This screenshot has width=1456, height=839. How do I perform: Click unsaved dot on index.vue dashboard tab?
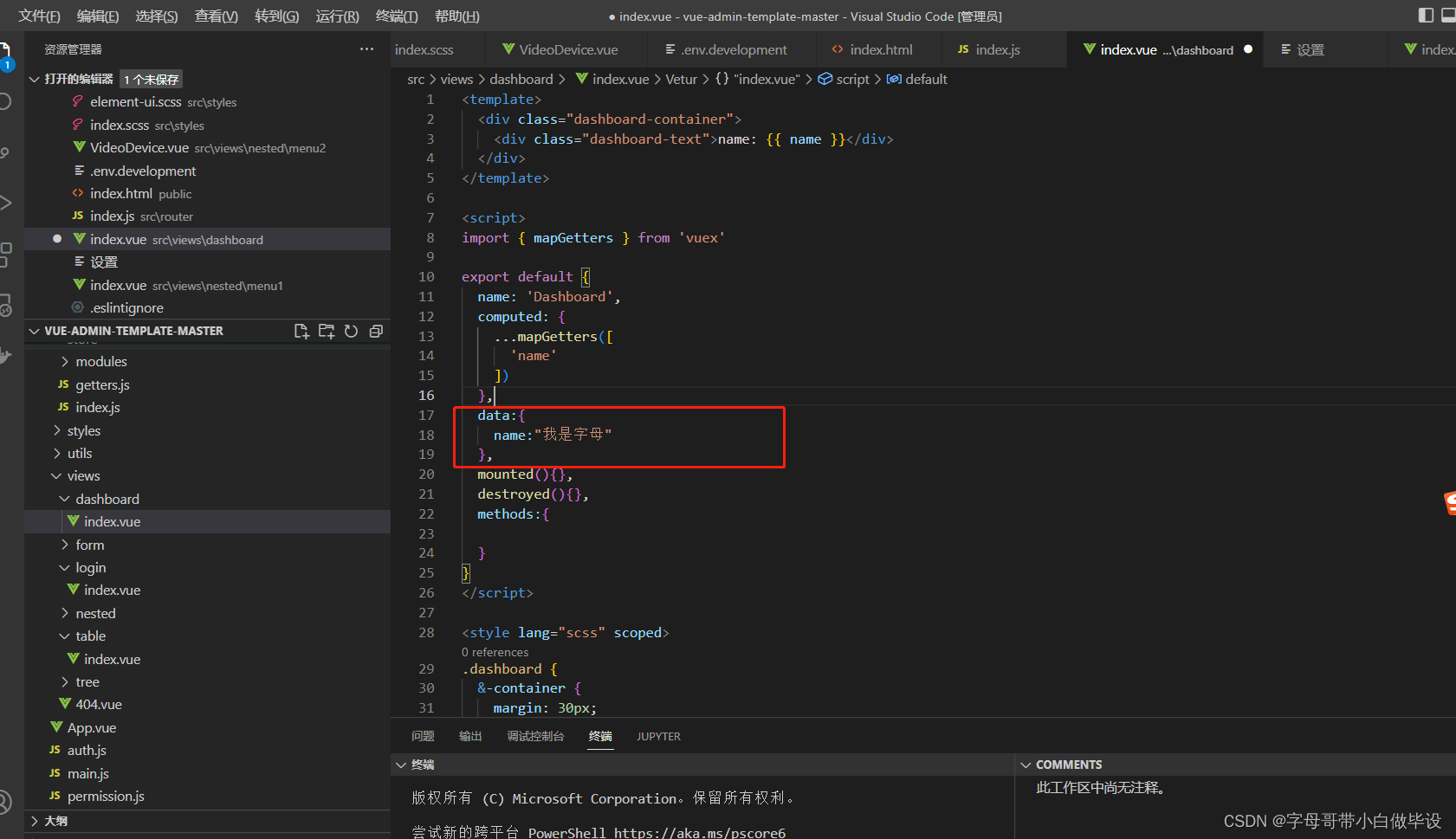pyautogui.click(x=1248, y=49)
